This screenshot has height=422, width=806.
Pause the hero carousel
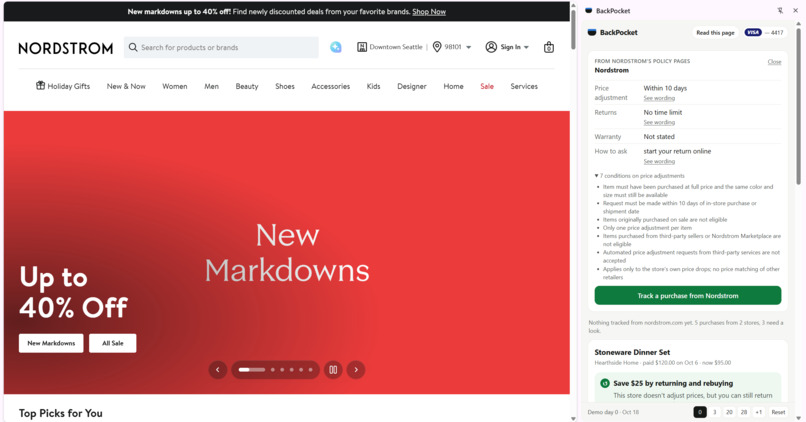(333, 370)
